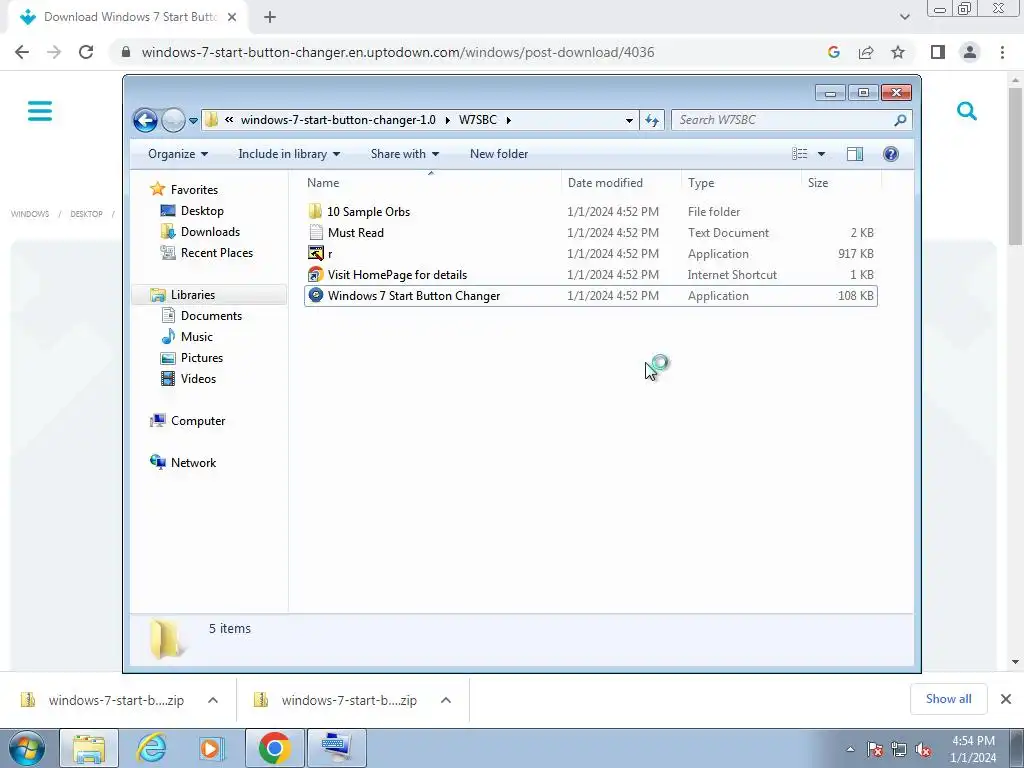
Task: Open the Share with menu
Action: (404, 154)
